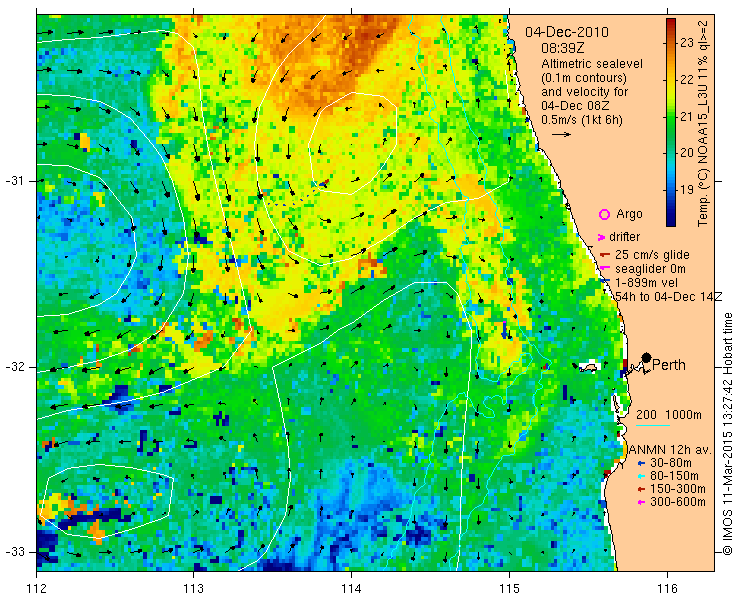
Task: Click the longitude axis label '113'
Action: coord(193,589)
